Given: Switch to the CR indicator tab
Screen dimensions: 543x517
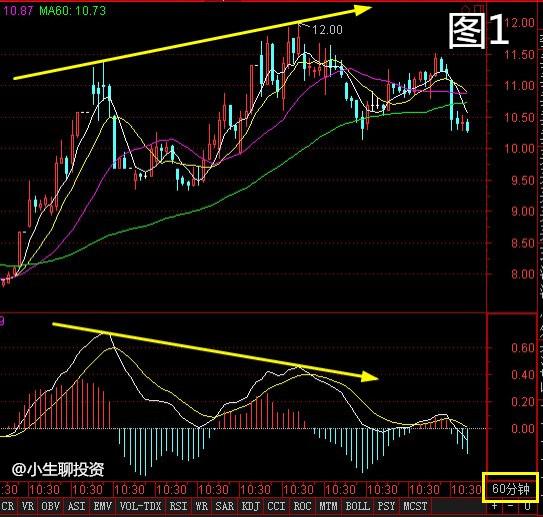Looking at the screenshot, I should (x=8, y=506).
